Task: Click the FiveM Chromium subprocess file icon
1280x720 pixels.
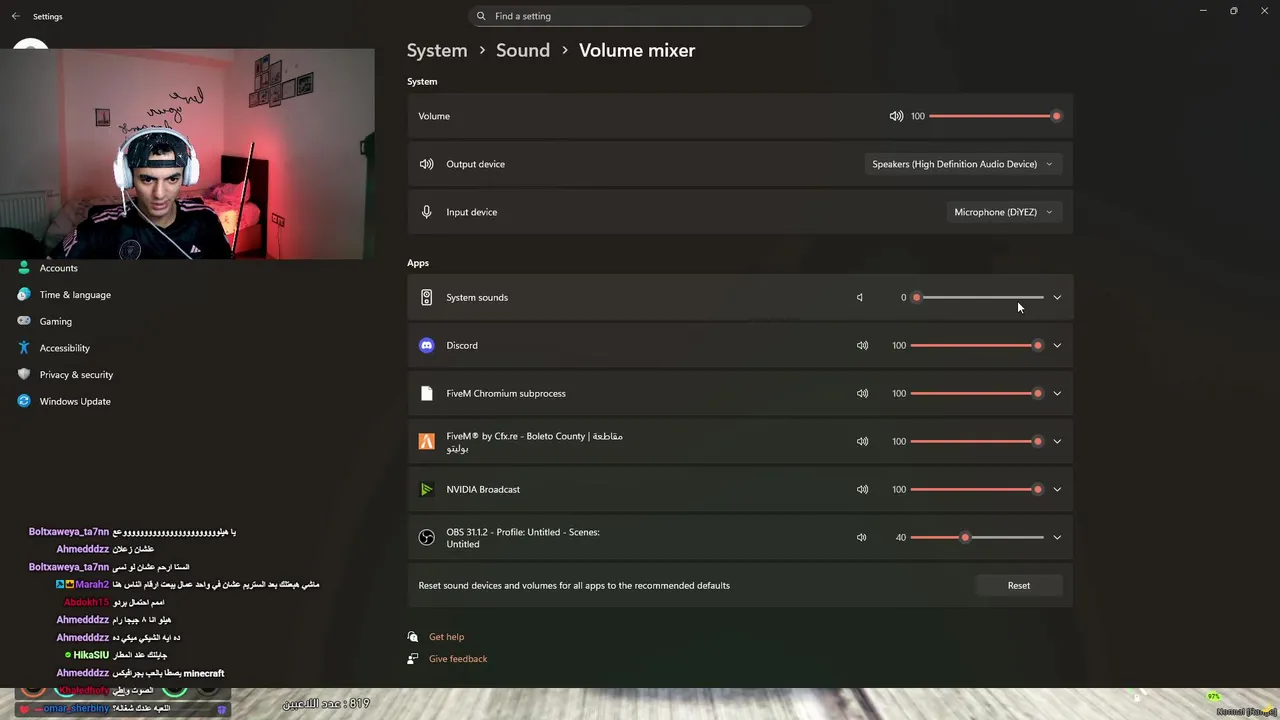Action: tap(427, 393)
